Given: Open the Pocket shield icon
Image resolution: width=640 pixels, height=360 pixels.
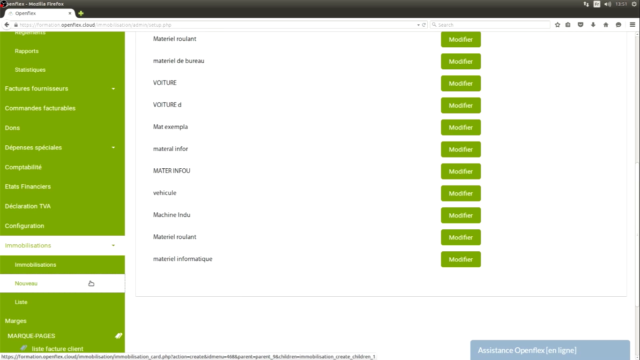Looking at the screenshot, I should pos(580,25).
